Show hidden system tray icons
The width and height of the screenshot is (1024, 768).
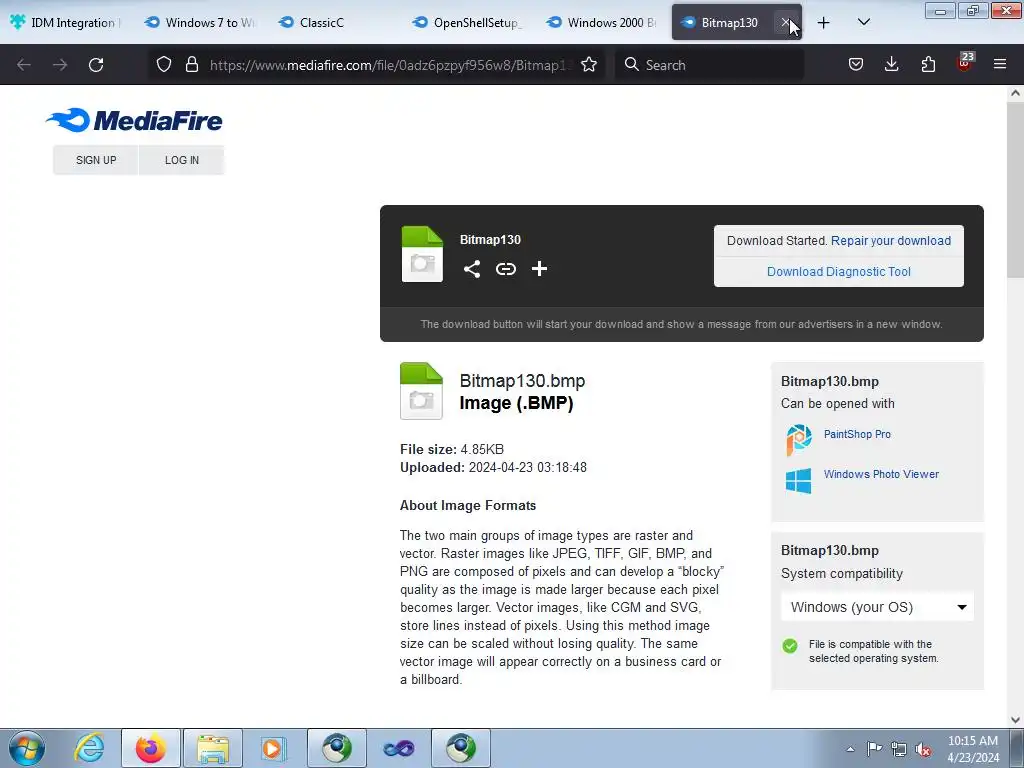(850, 749)
